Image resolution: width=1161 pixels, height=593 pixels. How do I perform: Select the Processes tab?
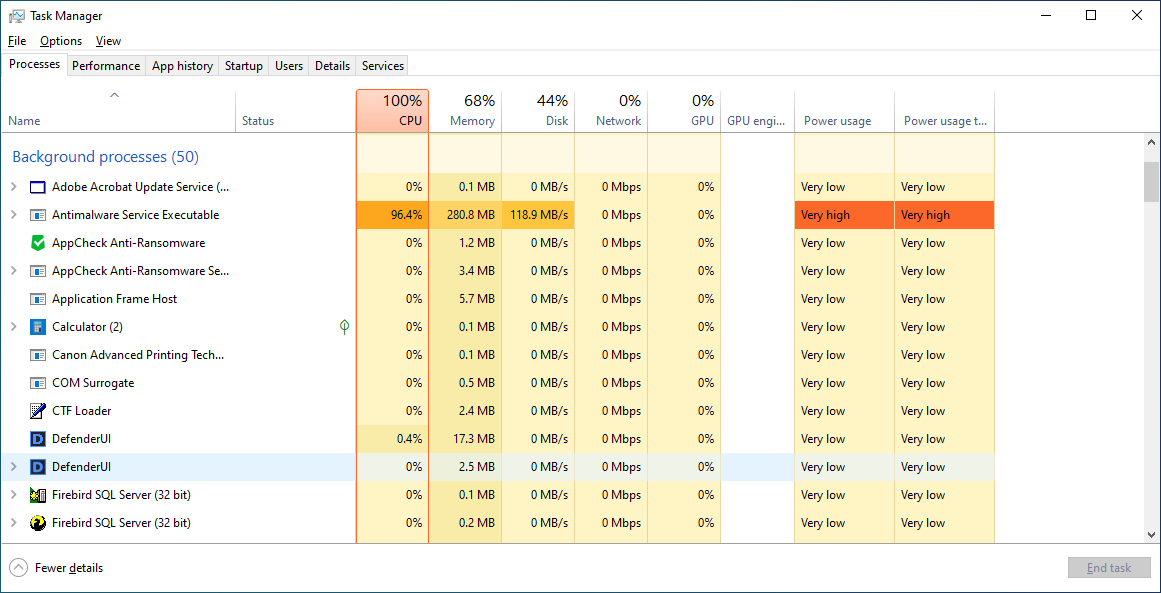click(x=34, y=64)
